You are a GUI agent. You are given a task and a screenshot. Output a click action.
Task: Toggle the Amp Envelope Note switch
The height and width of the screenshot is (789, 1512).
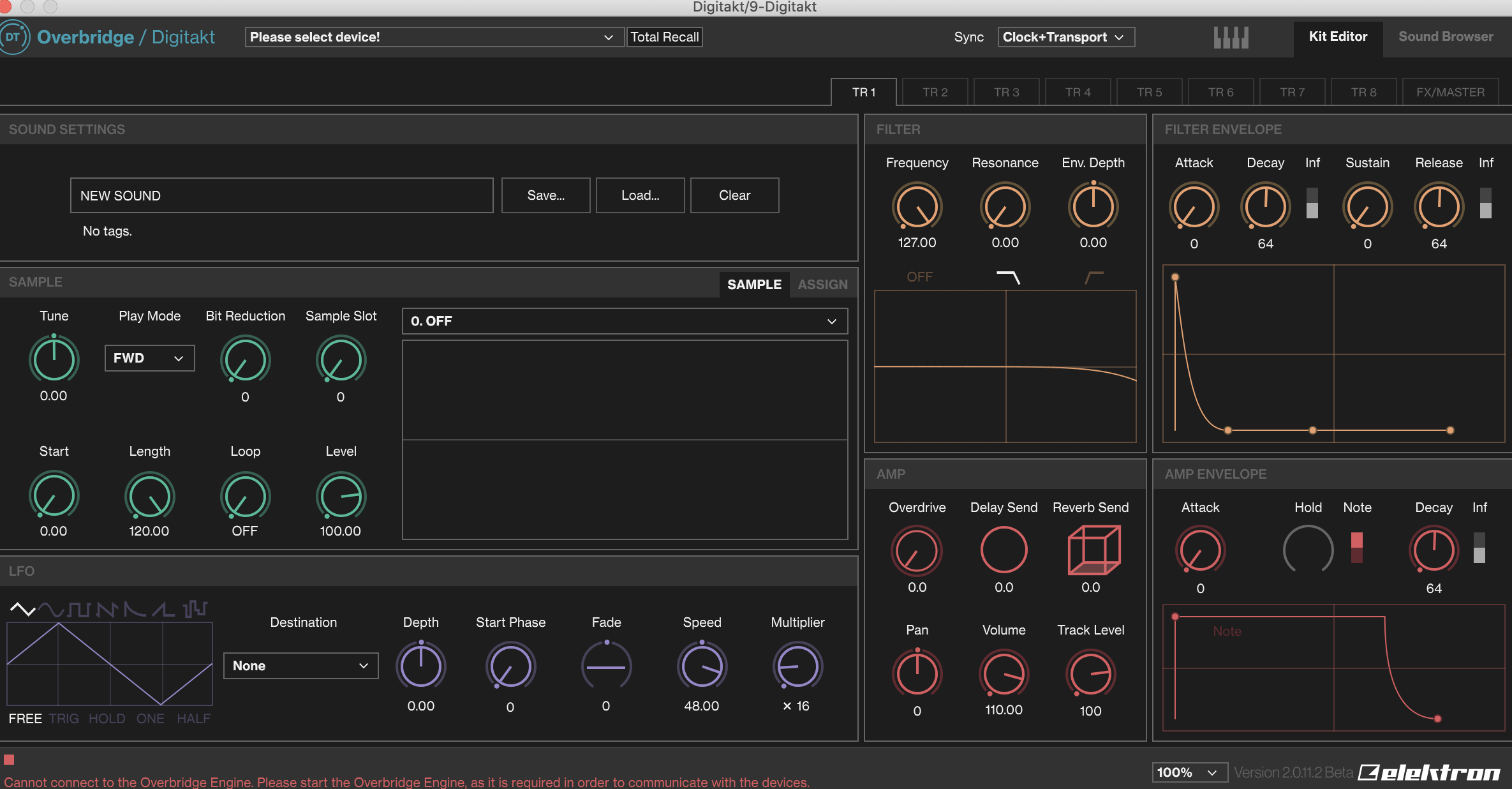pos(1356,548)
